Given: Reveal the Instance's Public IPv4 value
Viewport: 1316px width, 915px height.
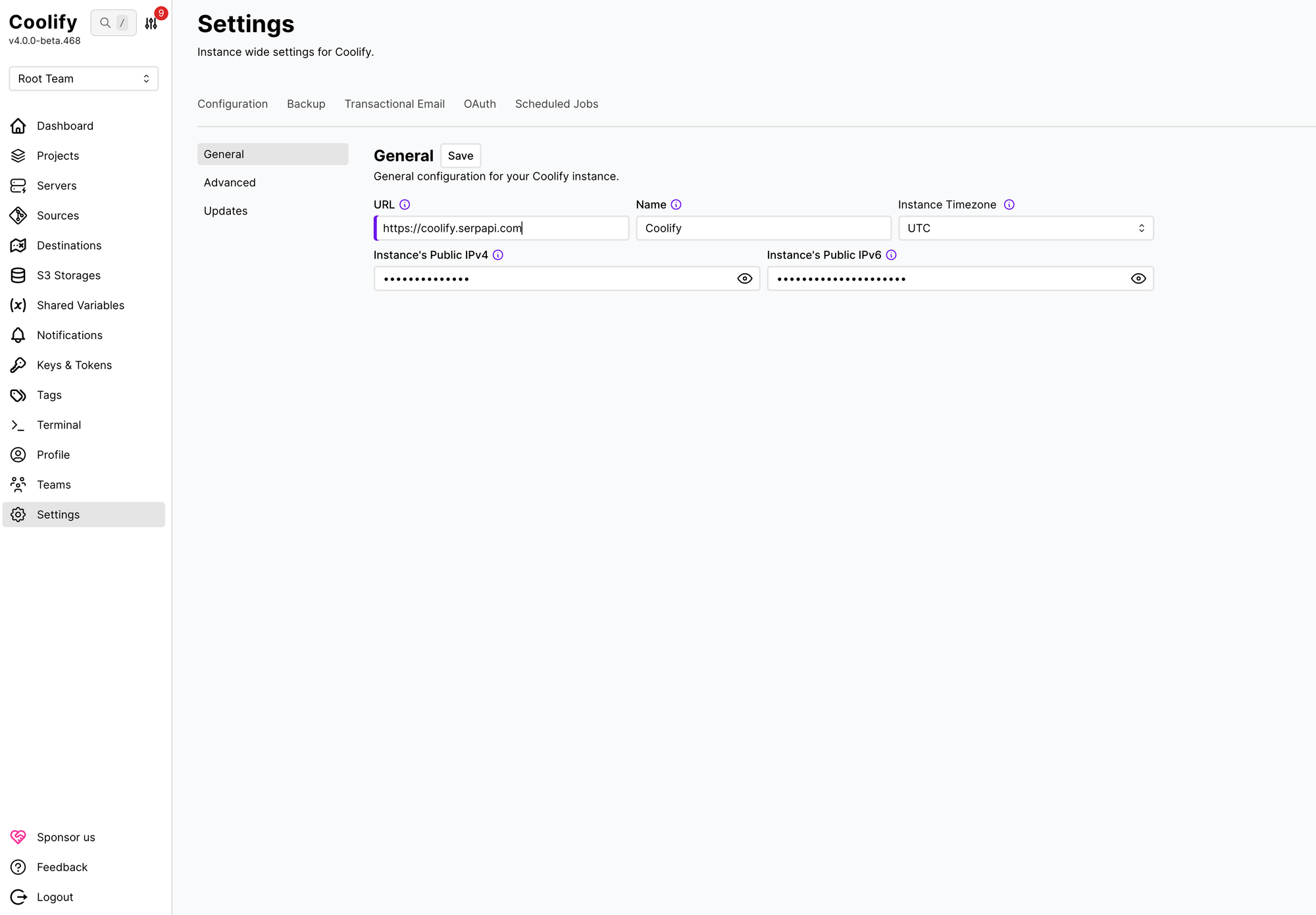Looking at the screenshot, I should click(x=744, y=278).
